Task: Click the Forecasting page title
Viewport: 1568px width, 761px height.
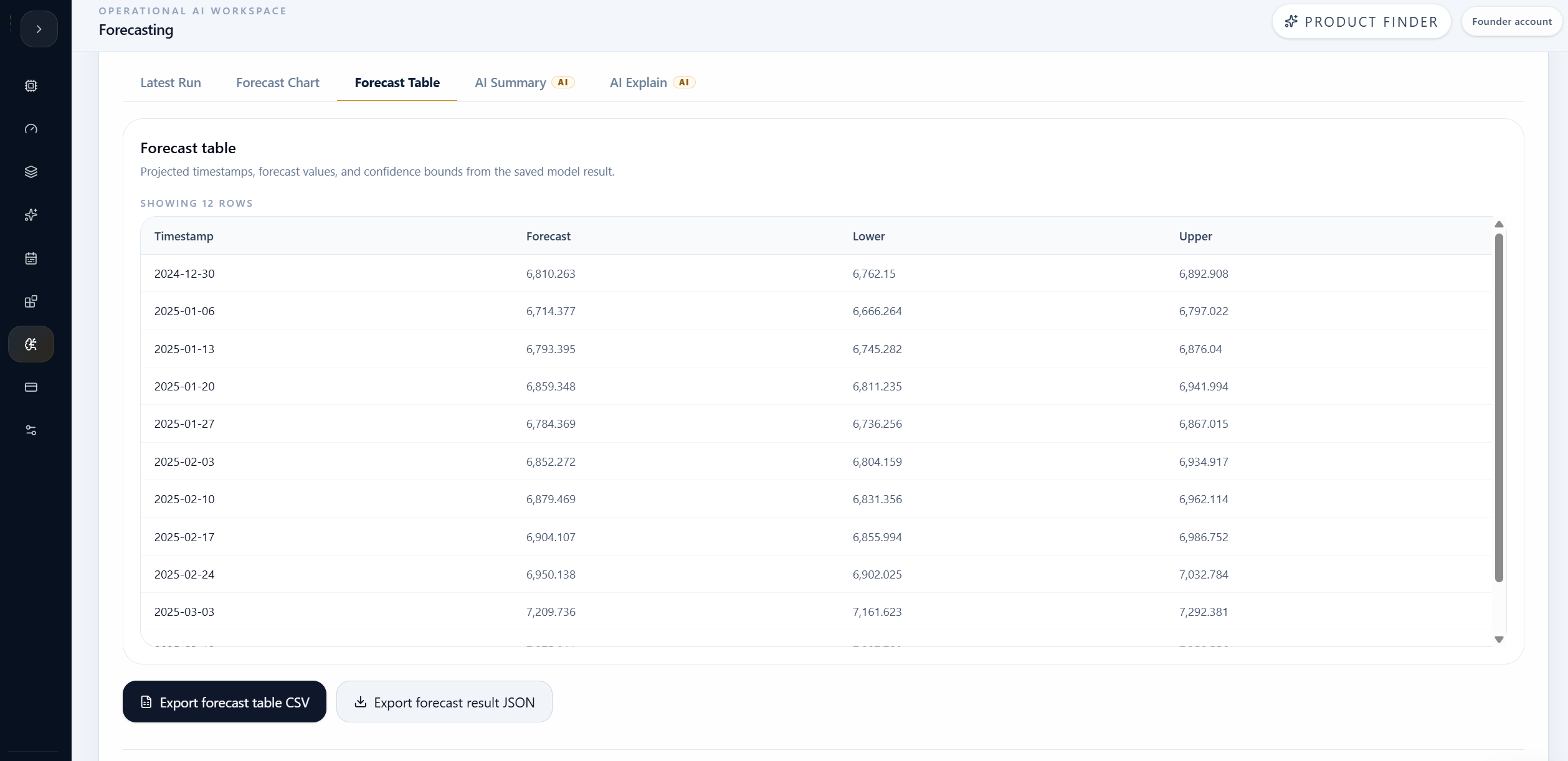Action: tap(136, 29)
